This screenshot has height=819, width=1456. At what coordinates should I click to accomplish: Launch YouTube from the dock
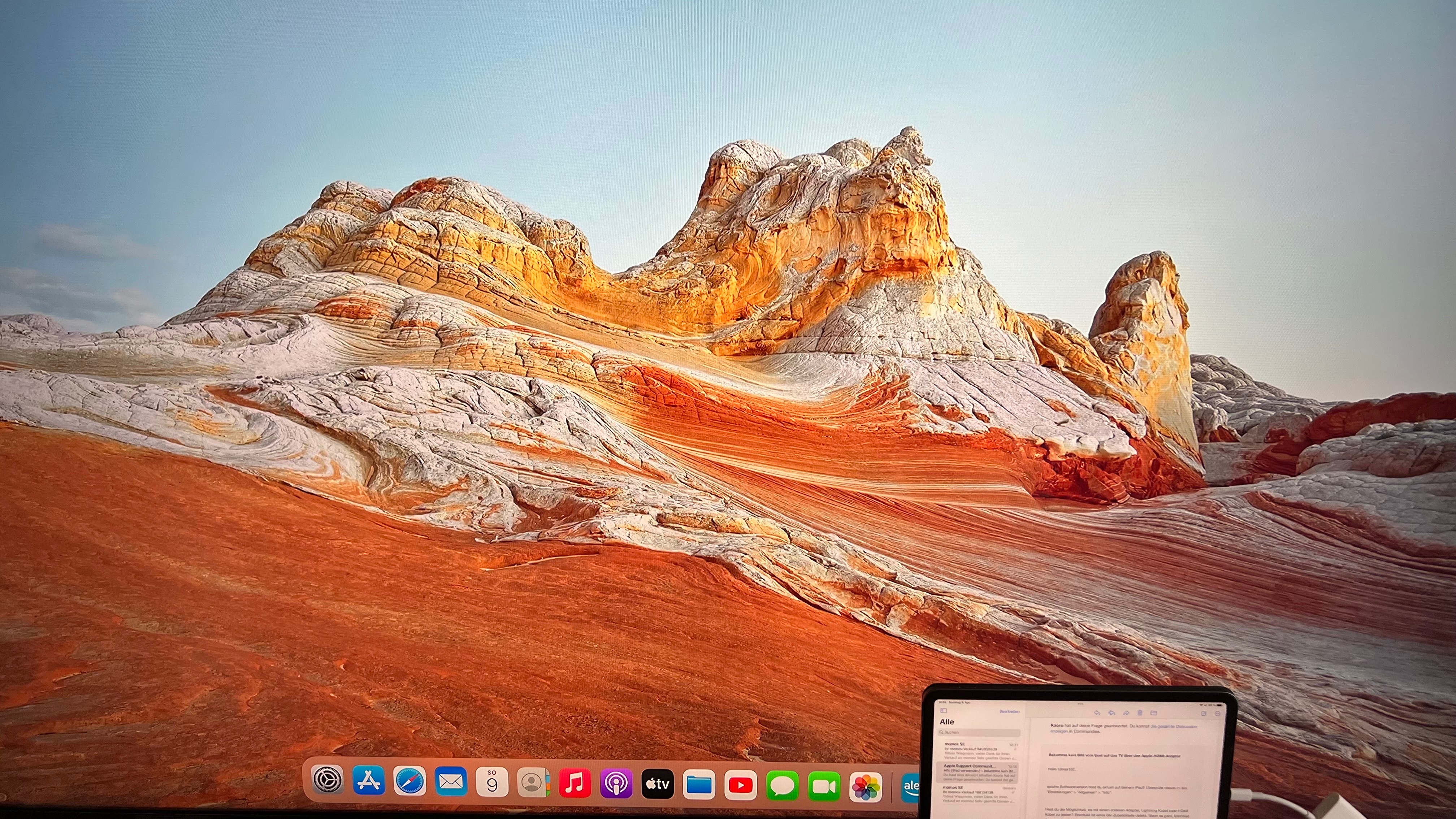[740, 786]
